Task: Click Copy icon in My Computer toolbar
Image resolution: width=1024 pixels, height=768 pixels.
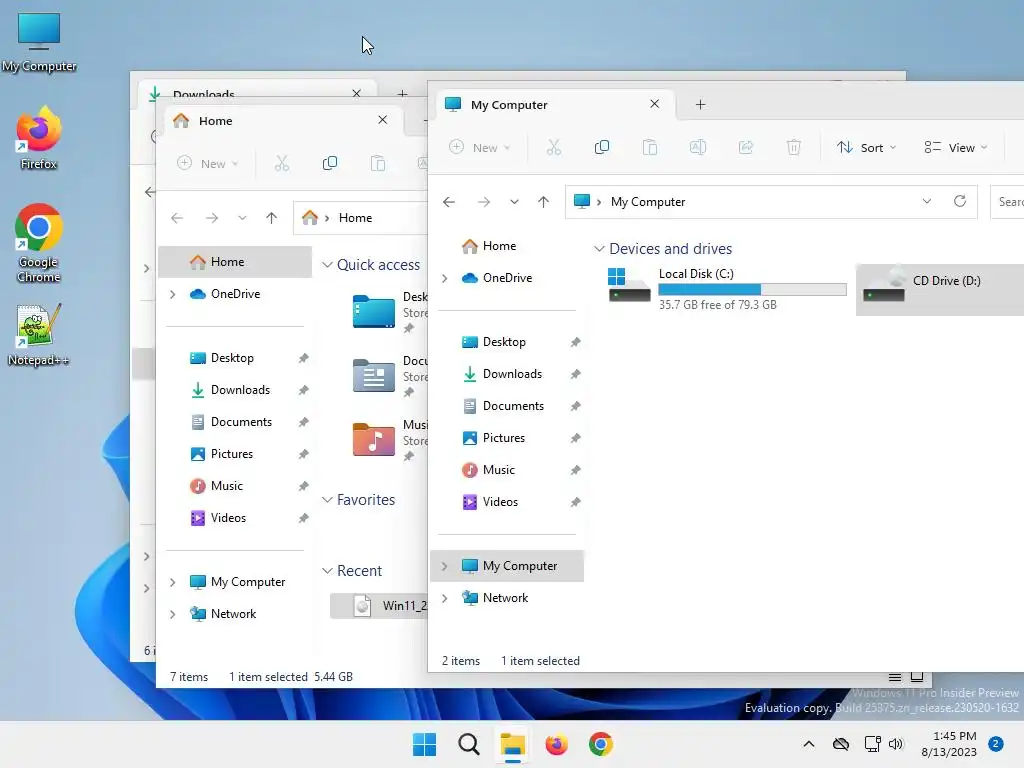Action: 601,148
